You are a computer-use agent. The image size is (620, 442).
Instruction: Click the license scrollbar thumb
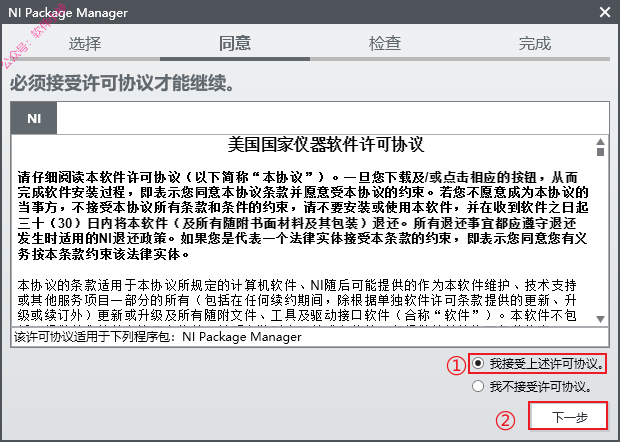tap(600, 152)
